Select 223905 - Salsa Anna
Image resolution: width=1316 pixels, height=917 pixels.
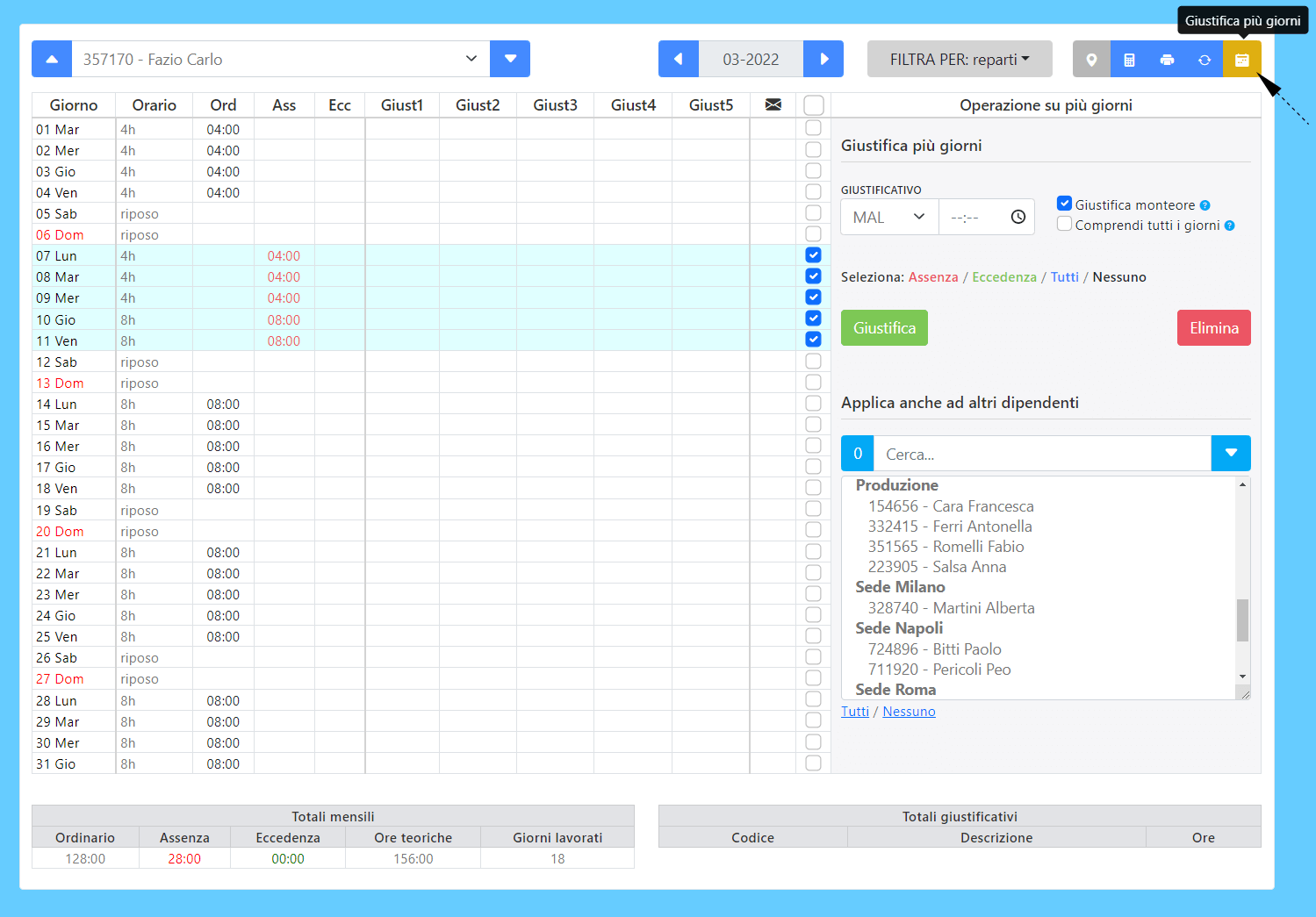coord(938,567)
